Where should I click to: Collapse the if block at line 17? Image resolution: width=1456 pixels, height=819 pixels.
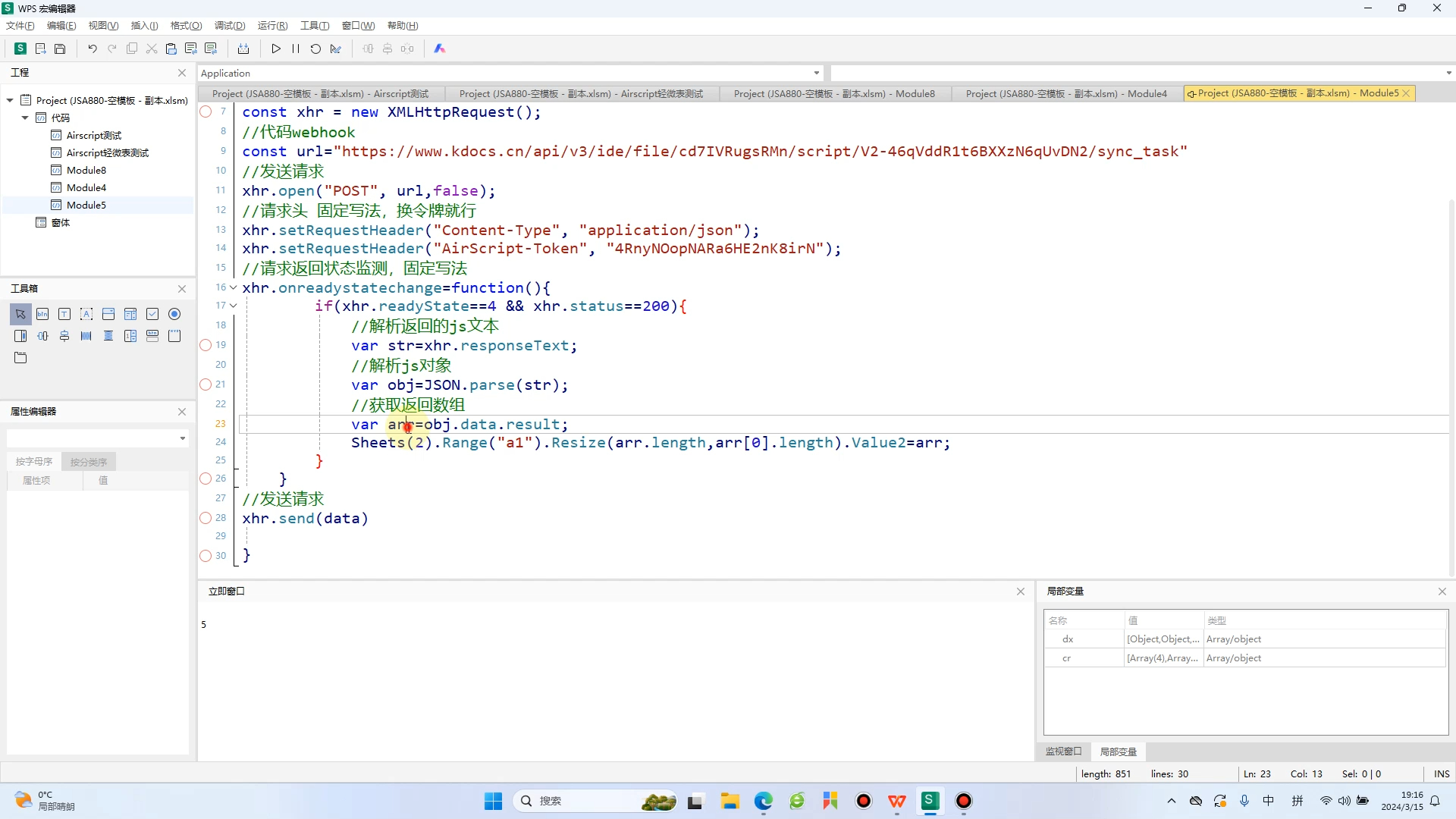coord(234,306)
